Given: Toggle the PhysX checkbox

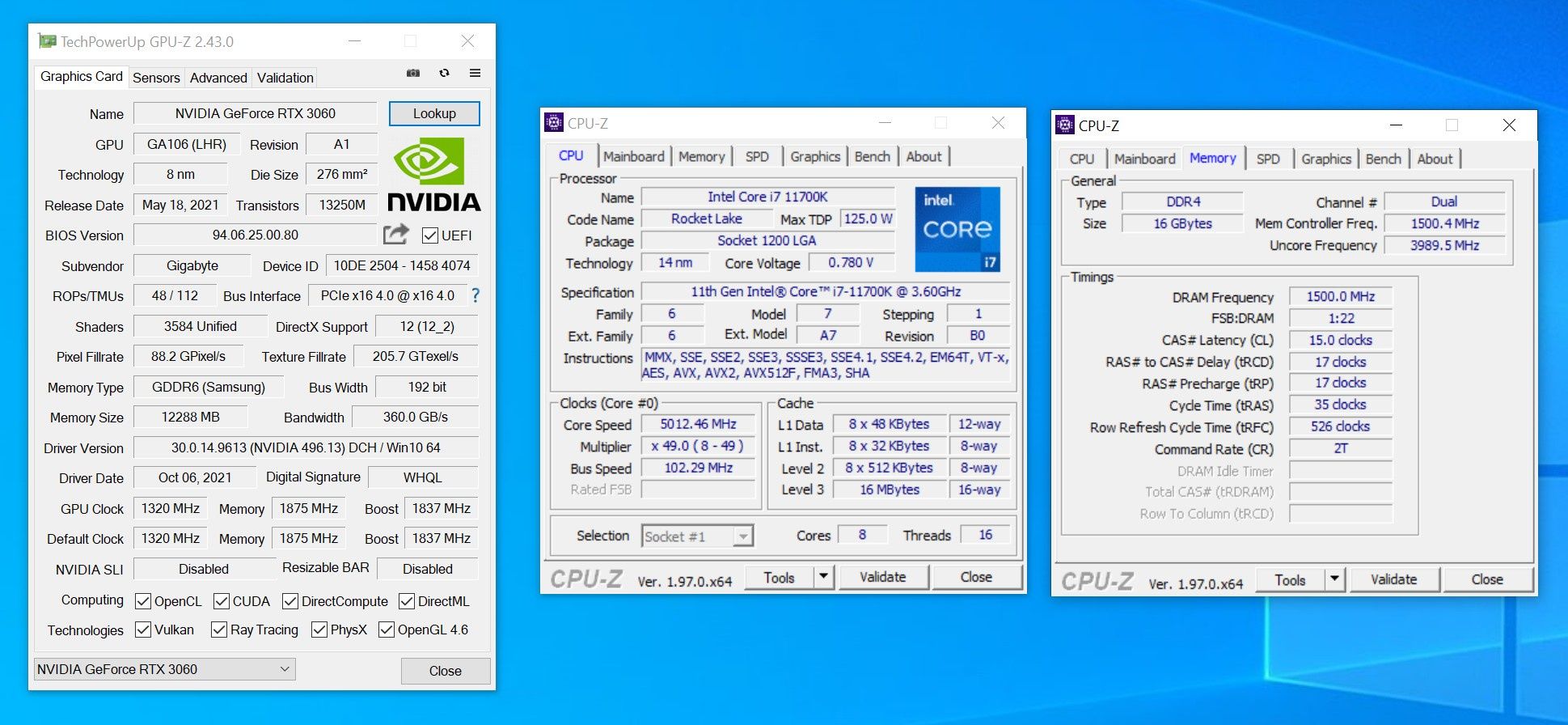Looking at the screenshot, I should pos(319,630).
